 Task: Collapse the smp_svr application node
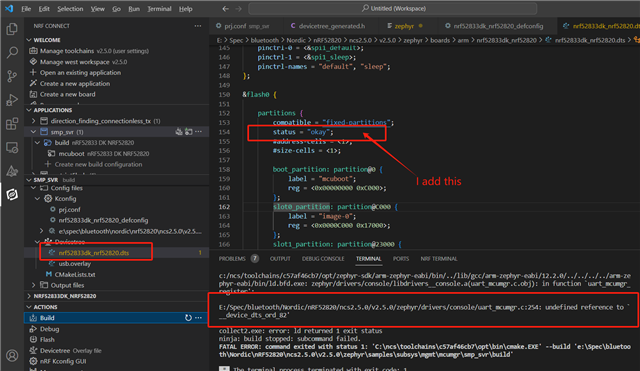point(34,132)
